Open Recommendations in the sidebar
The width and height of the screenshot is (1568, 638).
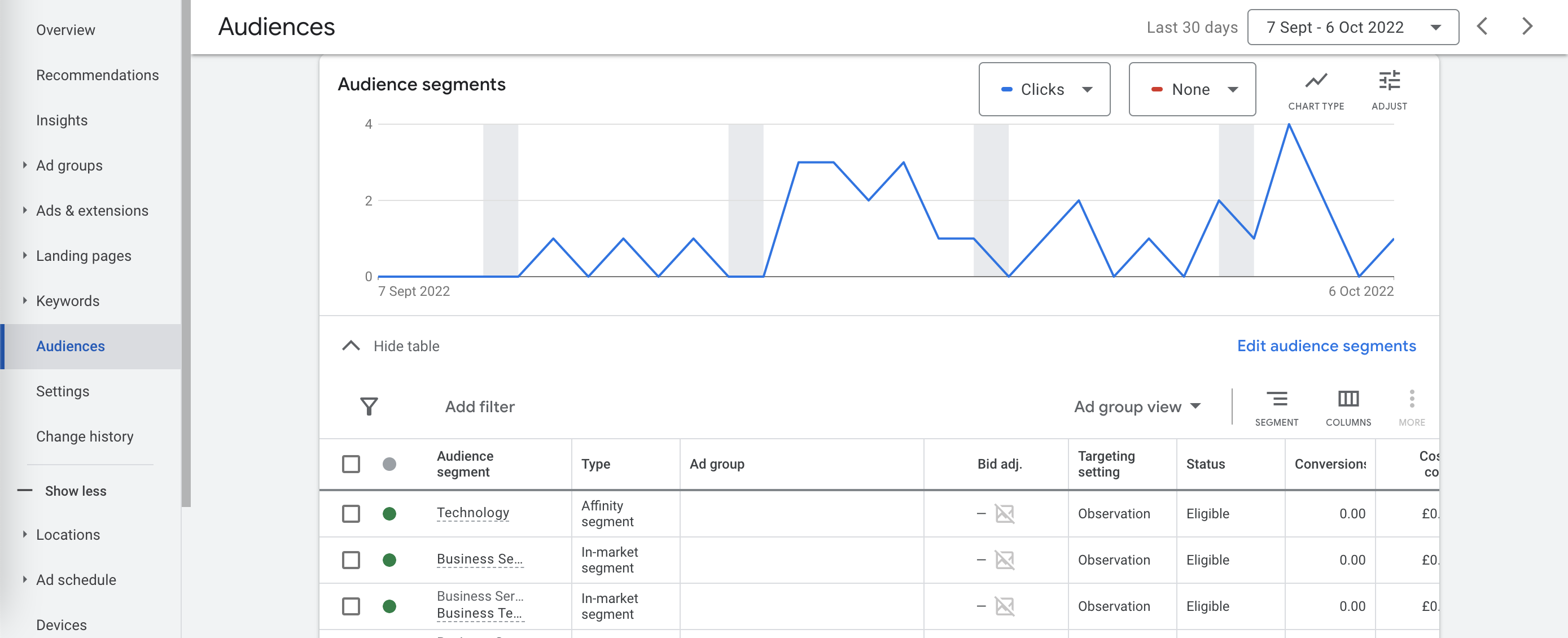pyautogui.click(x=98, y=75)
